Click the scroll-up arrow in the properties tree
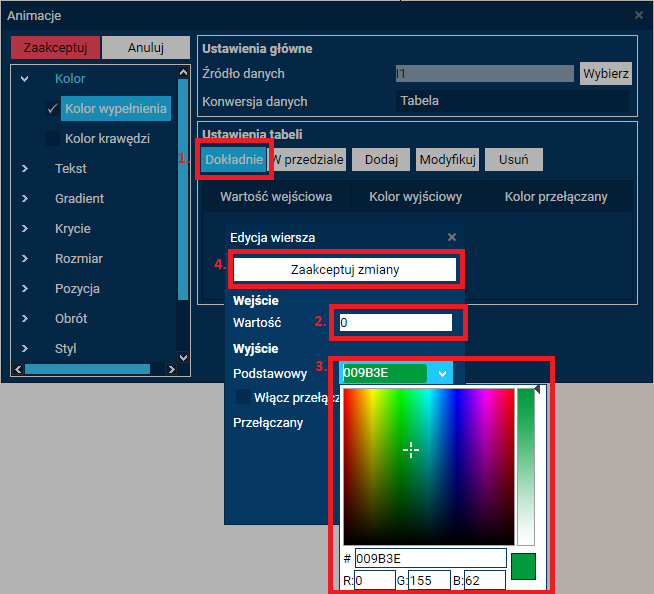Viewport: 654px width, 594px height. [182, 72]
